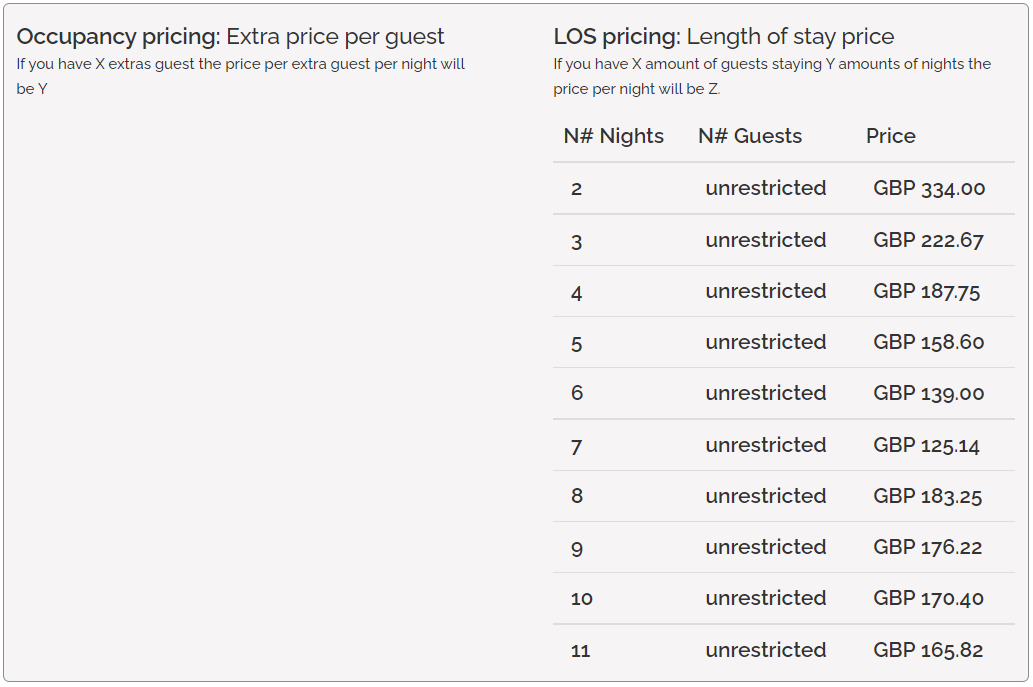This screenshot has height=687, width=1033.
Task: Click "unrestricted" in the 2 nights row
Action: pos(765,188)
